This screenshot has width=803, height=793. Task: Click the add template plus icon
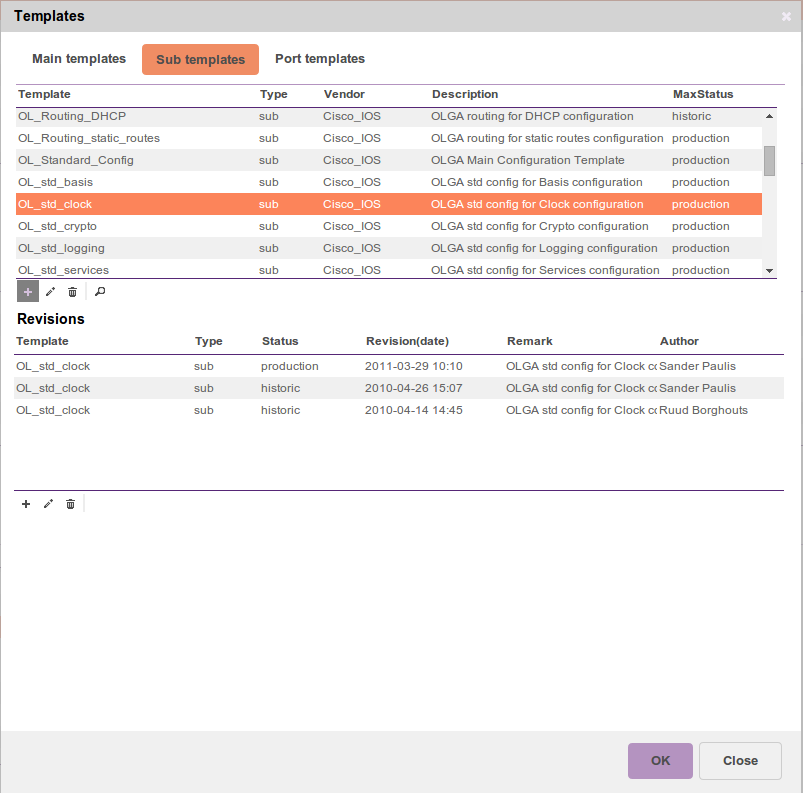tap(28, 292)
